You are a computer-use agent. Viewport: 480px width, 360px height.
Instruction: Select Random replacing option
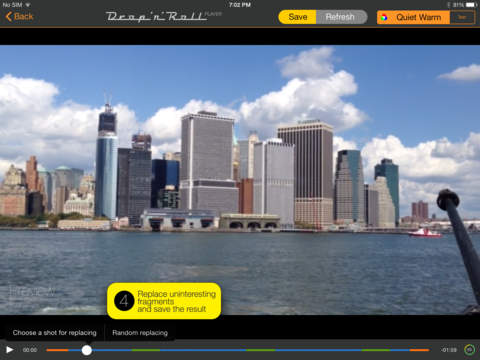point(140,333)
